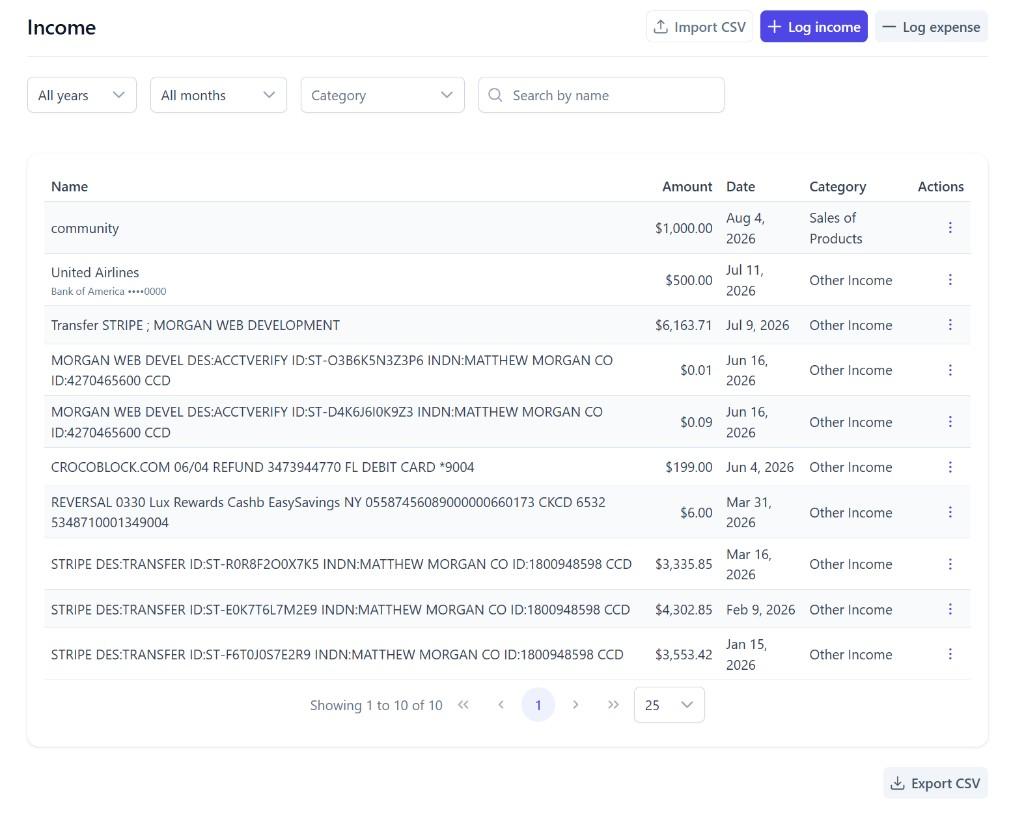Select Transfer STRIPE ; MORGAN WEB DEVELOPMENT
The width and height of the screenshot is (1024, 813).
(195, 325)
